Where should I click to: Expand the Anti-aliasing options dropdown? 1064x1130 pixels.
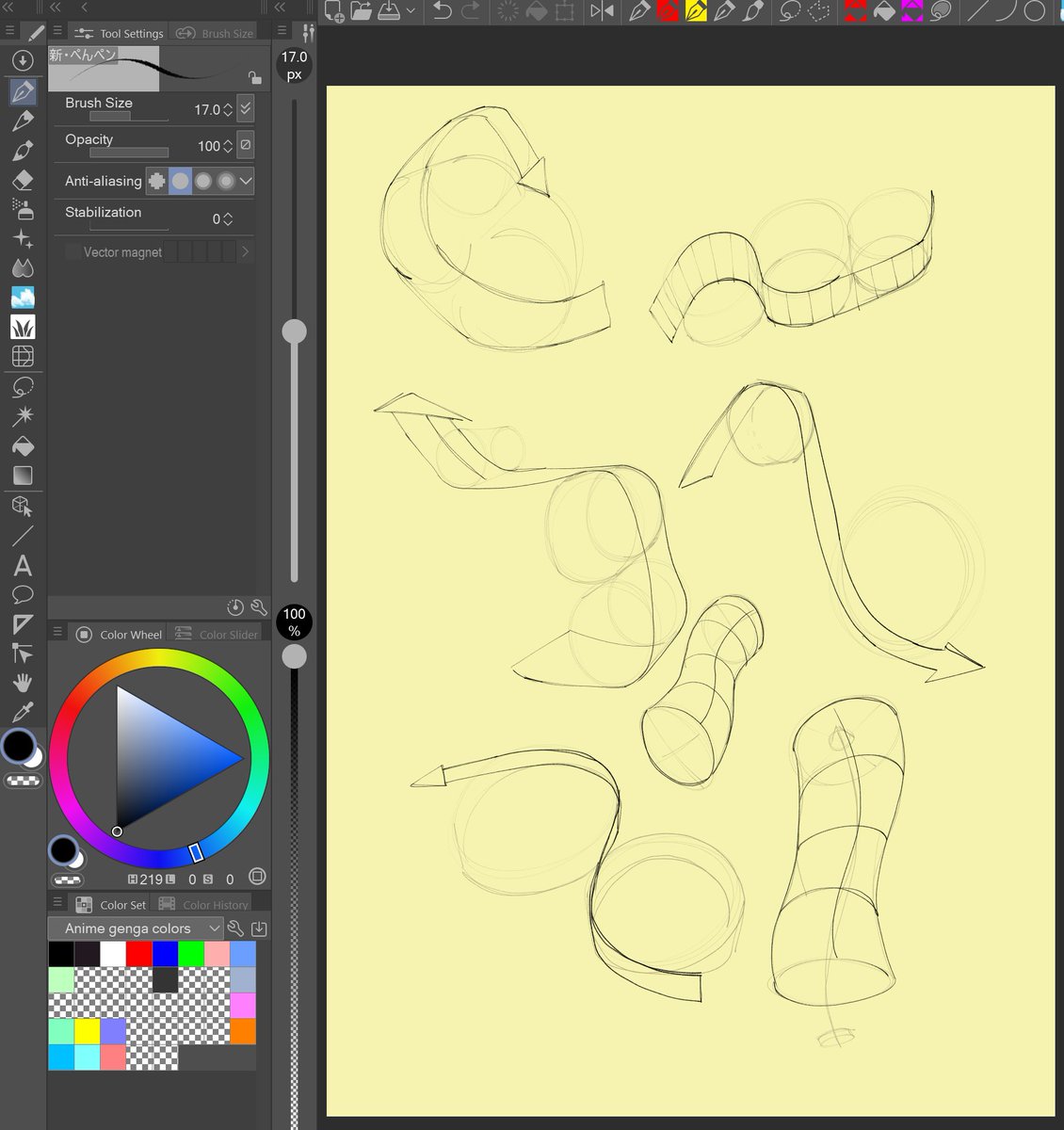(246, 181)
